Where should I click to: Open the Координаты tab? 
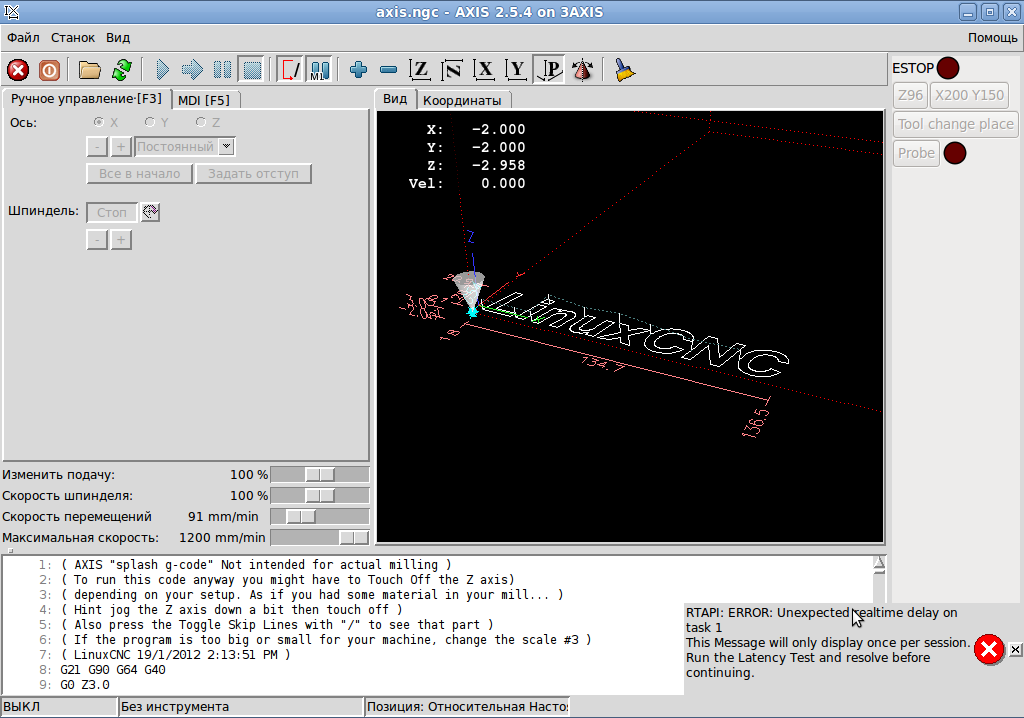462,101
